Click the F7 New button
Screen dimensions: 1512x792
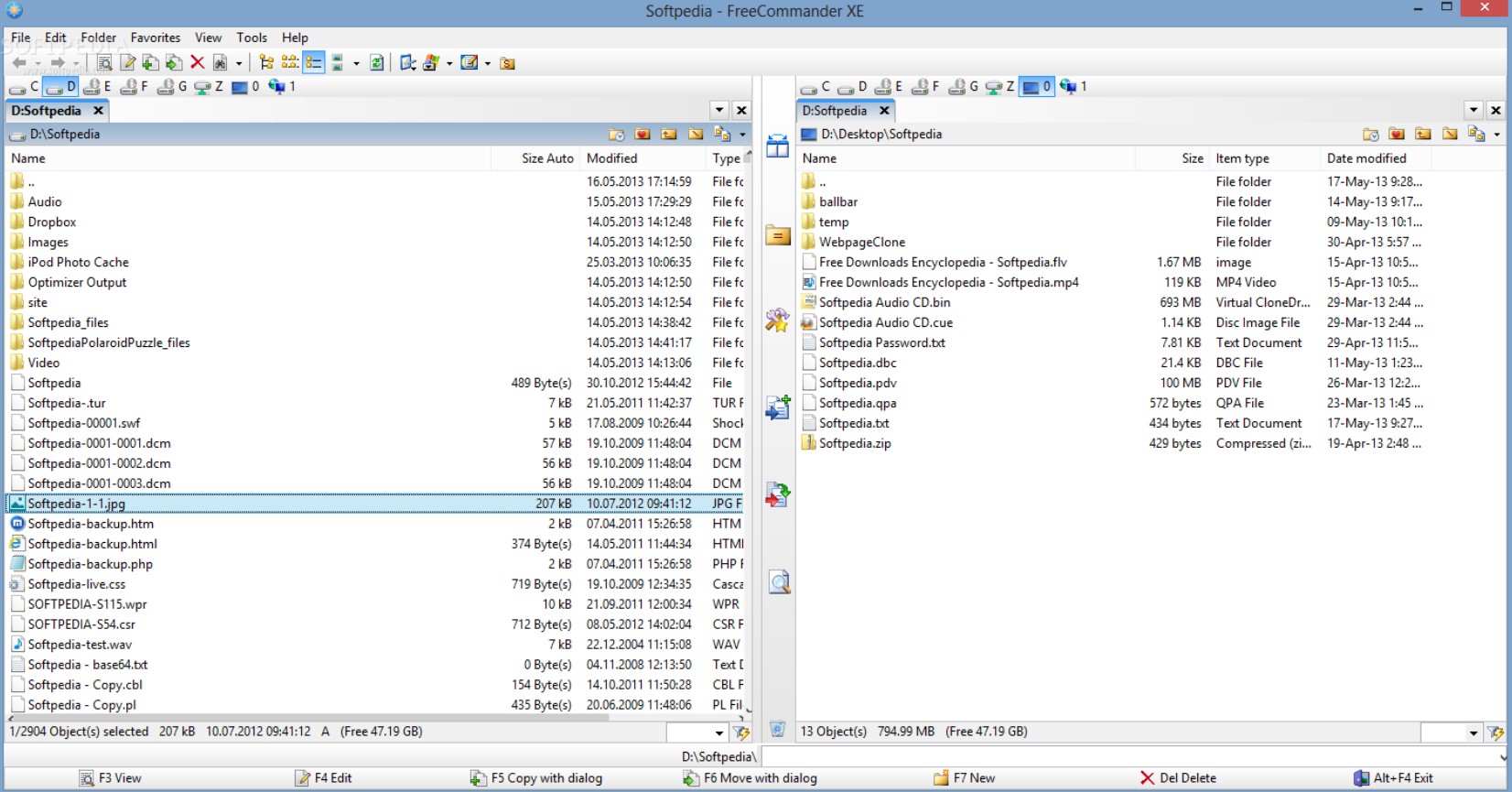pyautogui.click(x=964, y=778)
